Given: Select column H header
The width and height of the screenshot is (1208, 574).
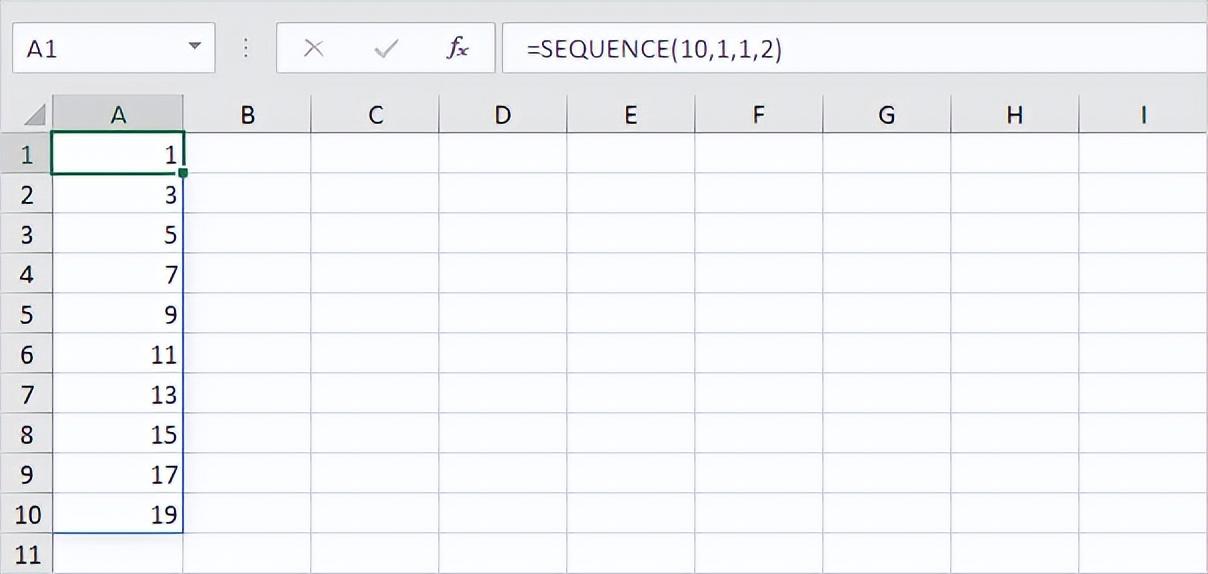Looking at the screenshot, I should [1015, 115].
